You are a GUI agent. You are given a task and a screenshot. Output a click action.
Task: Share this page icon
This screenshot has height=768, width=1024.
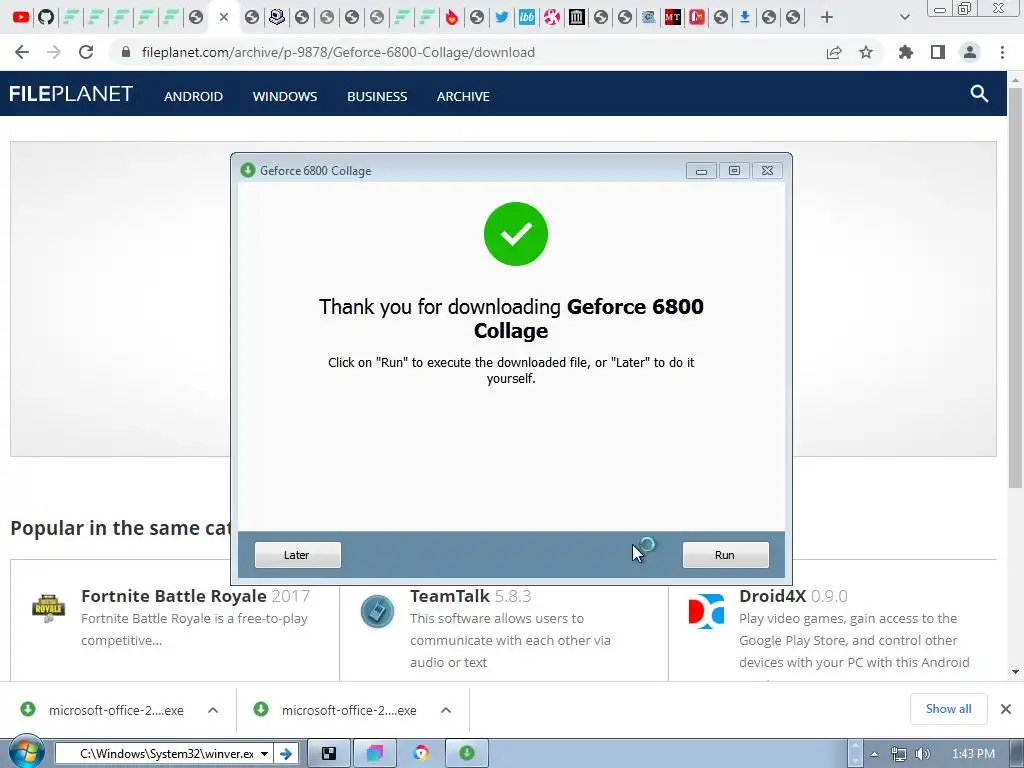tap(834, 52)
